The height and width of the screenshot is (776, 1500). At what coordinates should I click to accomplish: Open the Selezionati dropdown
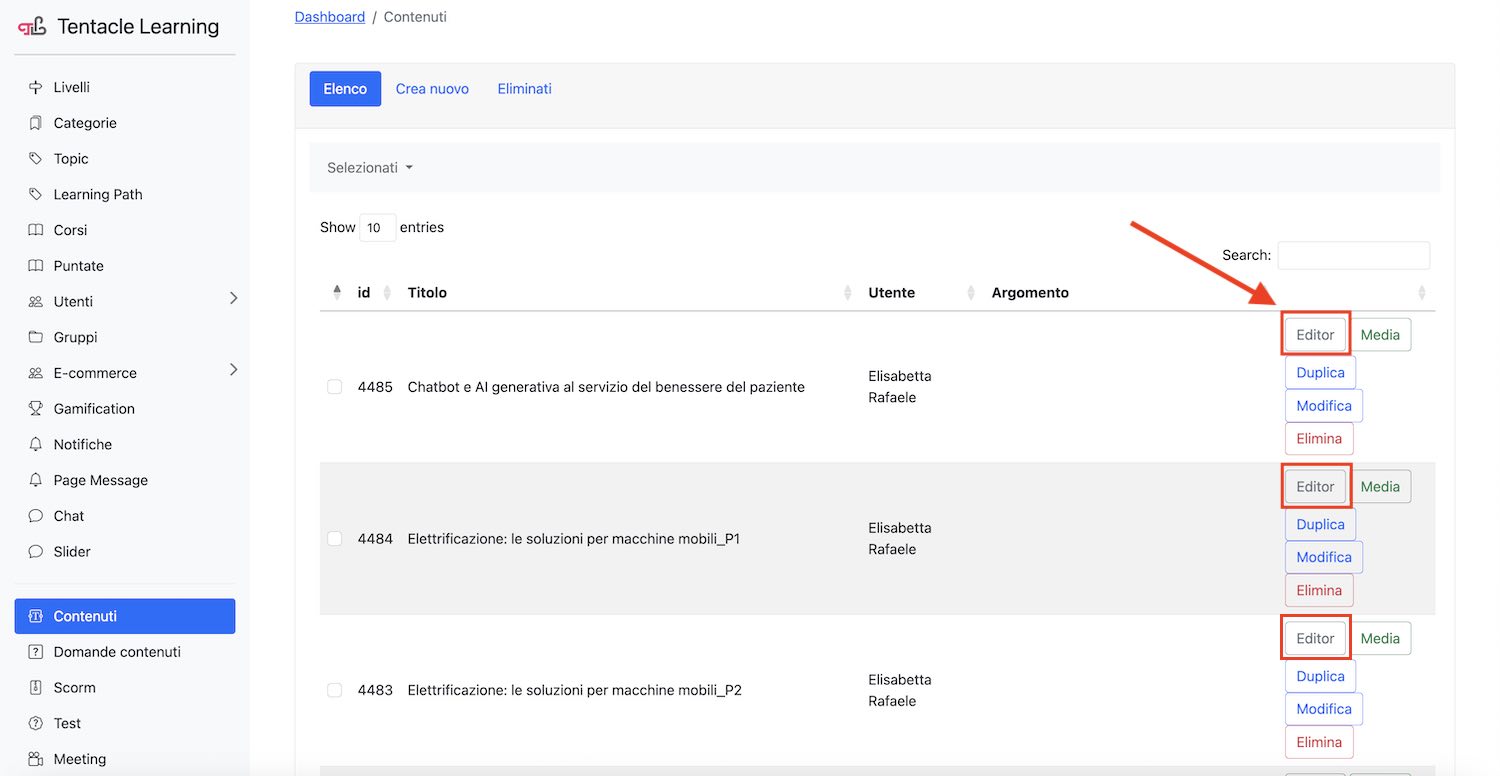(369, 168)
